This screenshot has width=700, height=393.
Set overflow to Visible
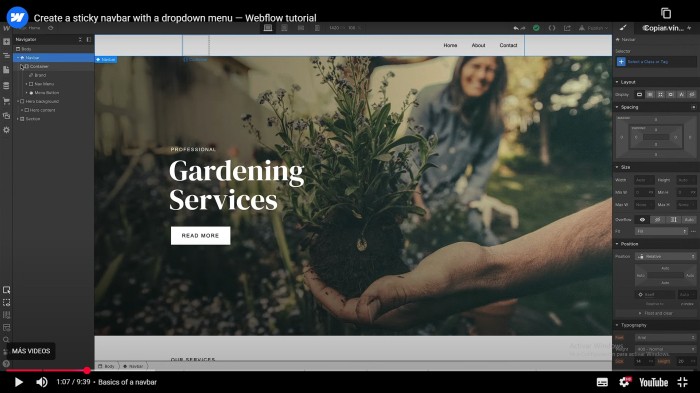click(x=642, y=220)
